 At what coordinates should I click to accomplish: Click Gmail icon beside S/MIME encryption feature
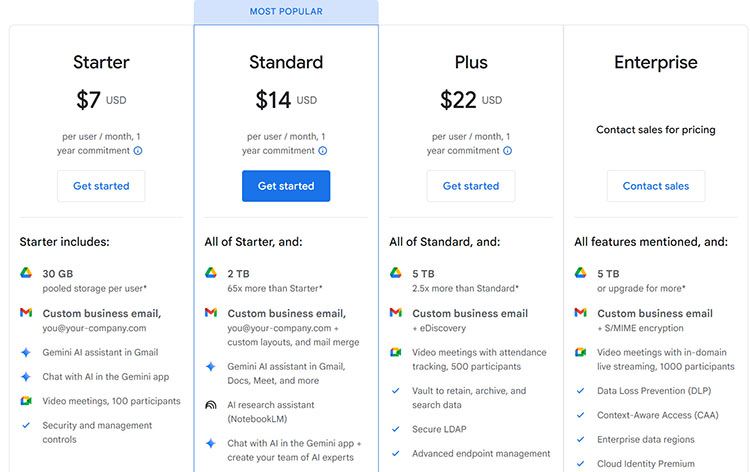click(x=580, y=313)
